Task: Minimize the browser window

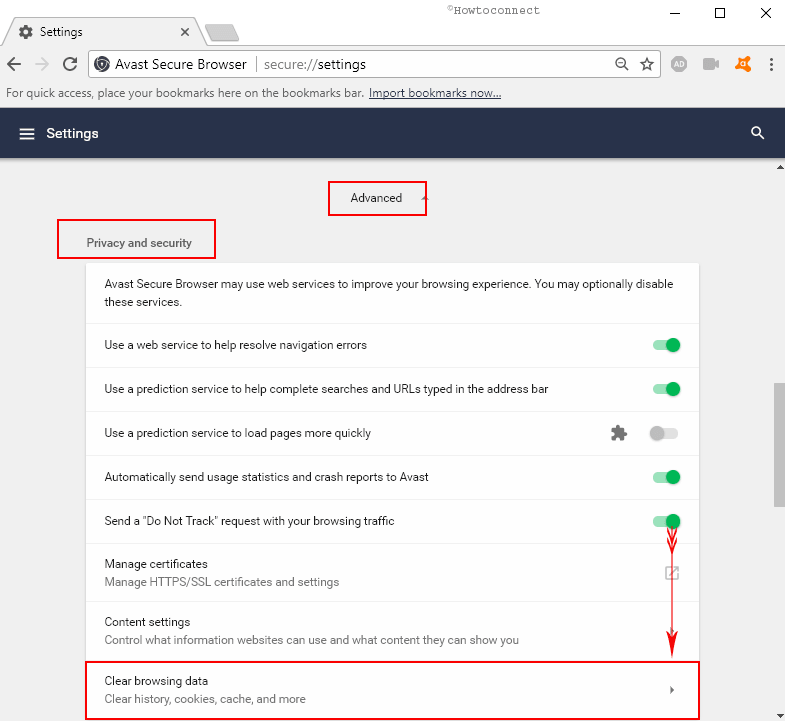Action: (x=675, y=13)
